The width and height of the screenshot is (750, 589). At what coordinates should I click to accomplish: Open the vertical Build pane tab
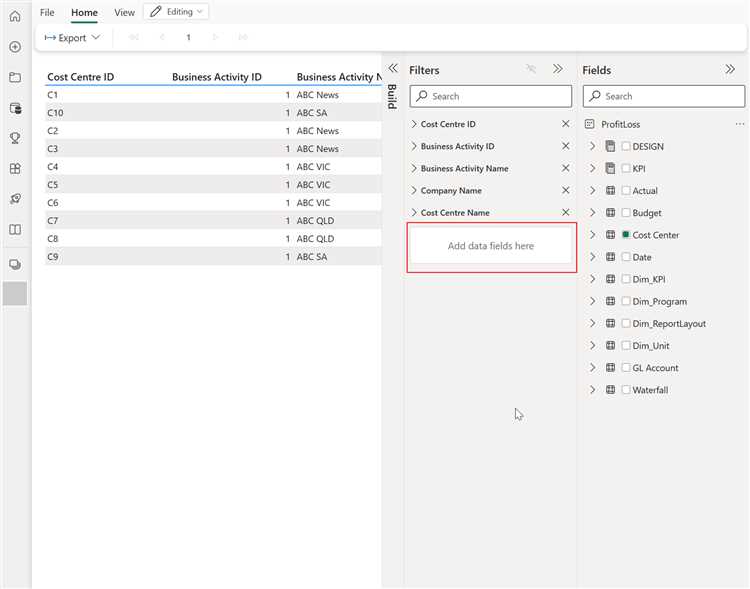392,96
